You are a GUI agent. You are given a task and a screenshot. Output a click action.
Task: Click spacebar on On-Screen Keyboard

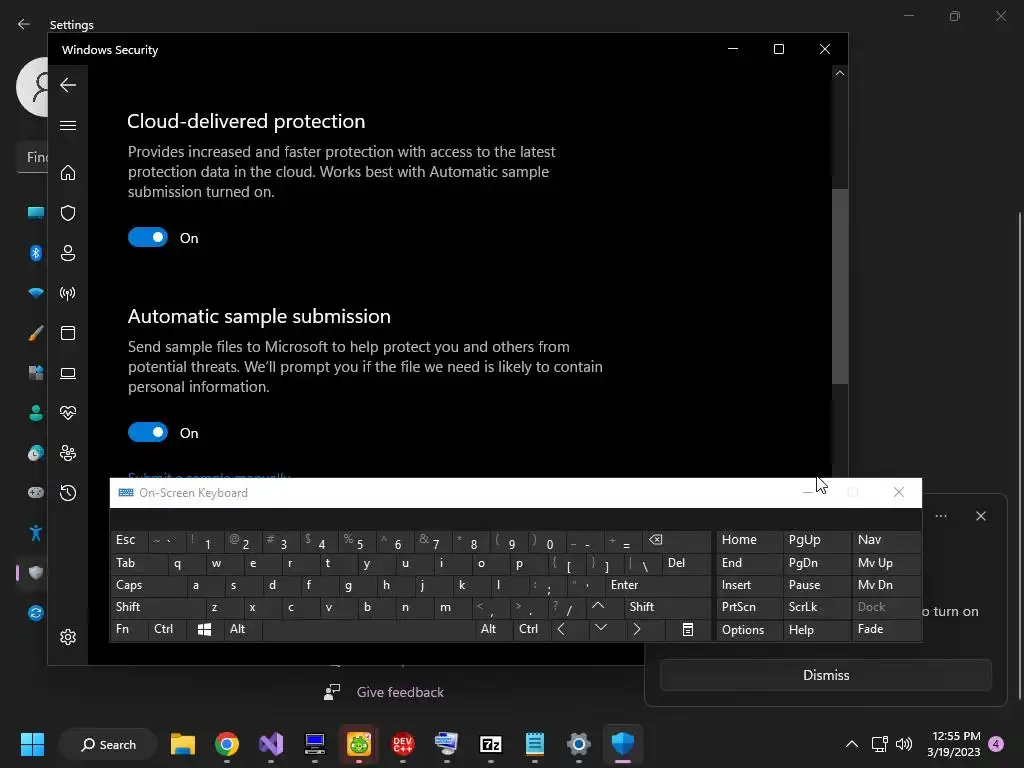click(368, 630)
